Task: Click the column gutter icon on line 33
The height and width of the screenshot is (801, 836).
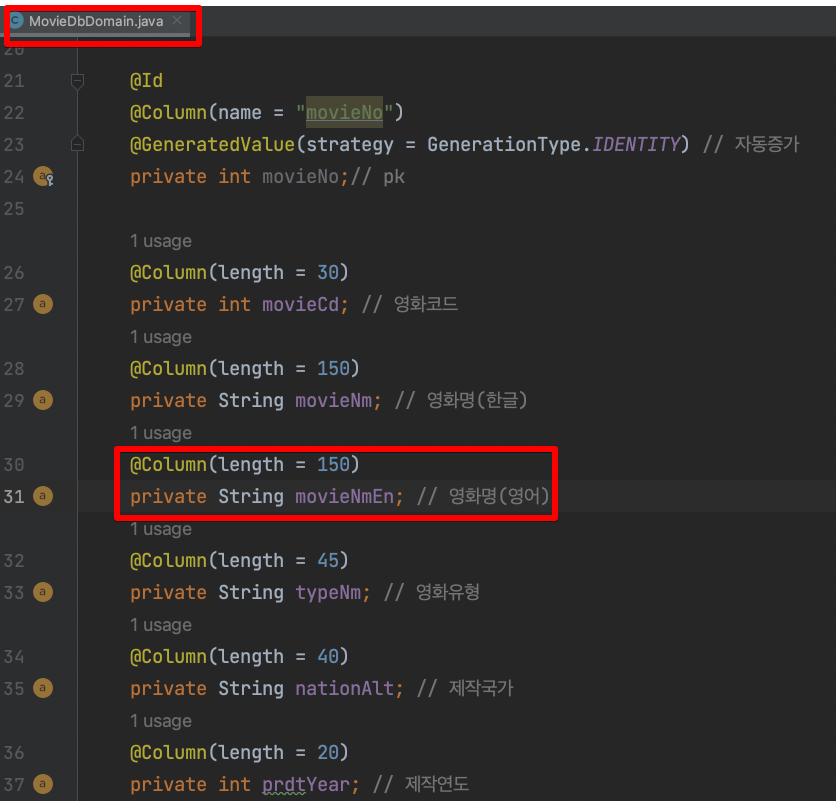Action: (x=43, y=592)
